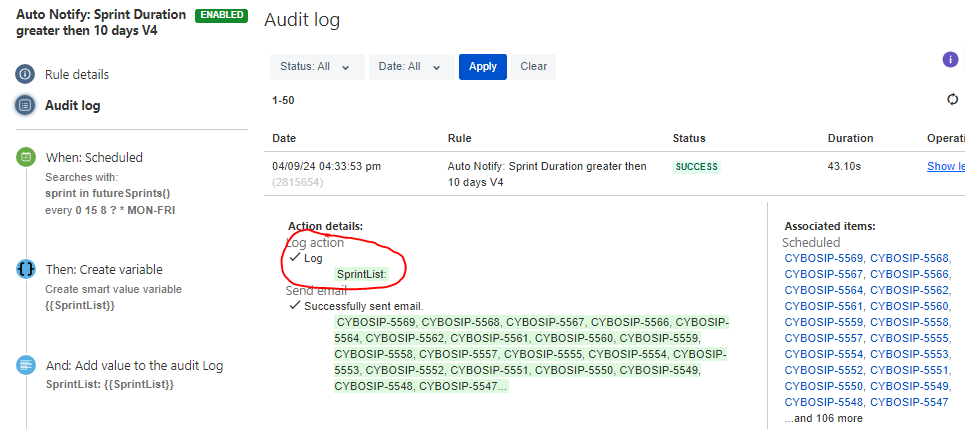The height and width of the screenshot is (429, 965).
Task: Open the Rule details section
Action: pos(77,74)
